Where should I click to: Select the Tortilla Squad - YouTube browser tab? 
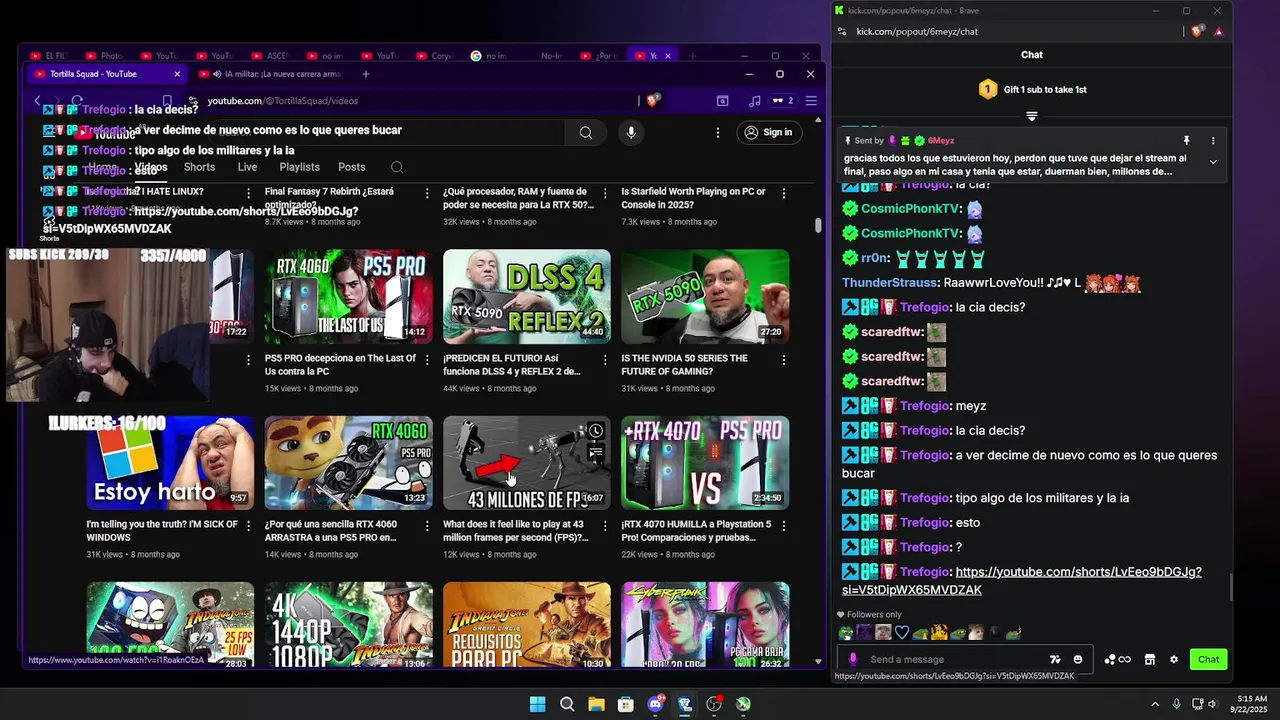pos(105,74)
